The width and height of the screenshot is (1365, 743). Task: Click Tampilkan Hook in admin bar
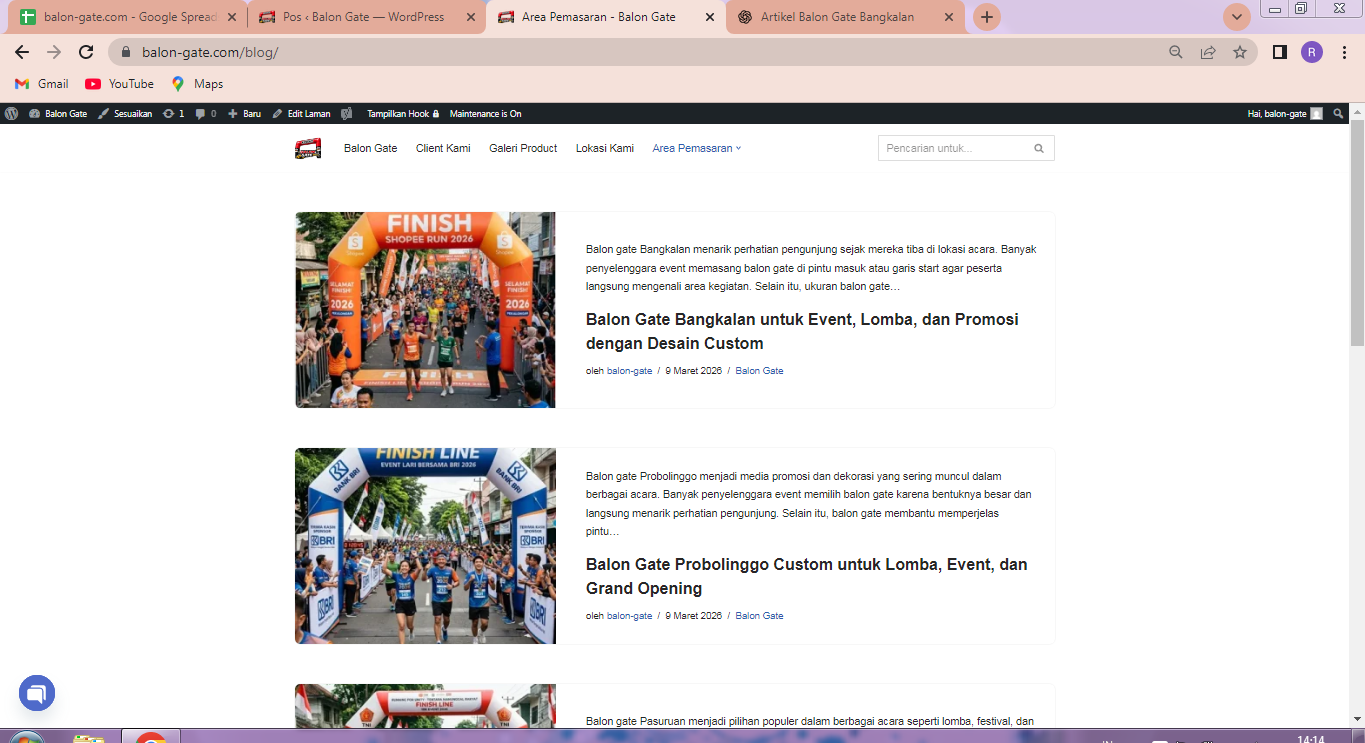tap(402, 114)
